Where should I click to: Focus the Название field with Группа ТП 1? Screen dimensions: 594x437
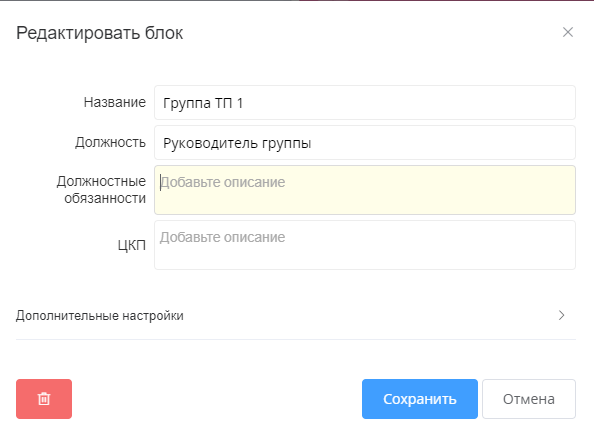click(x=365, y=103)
